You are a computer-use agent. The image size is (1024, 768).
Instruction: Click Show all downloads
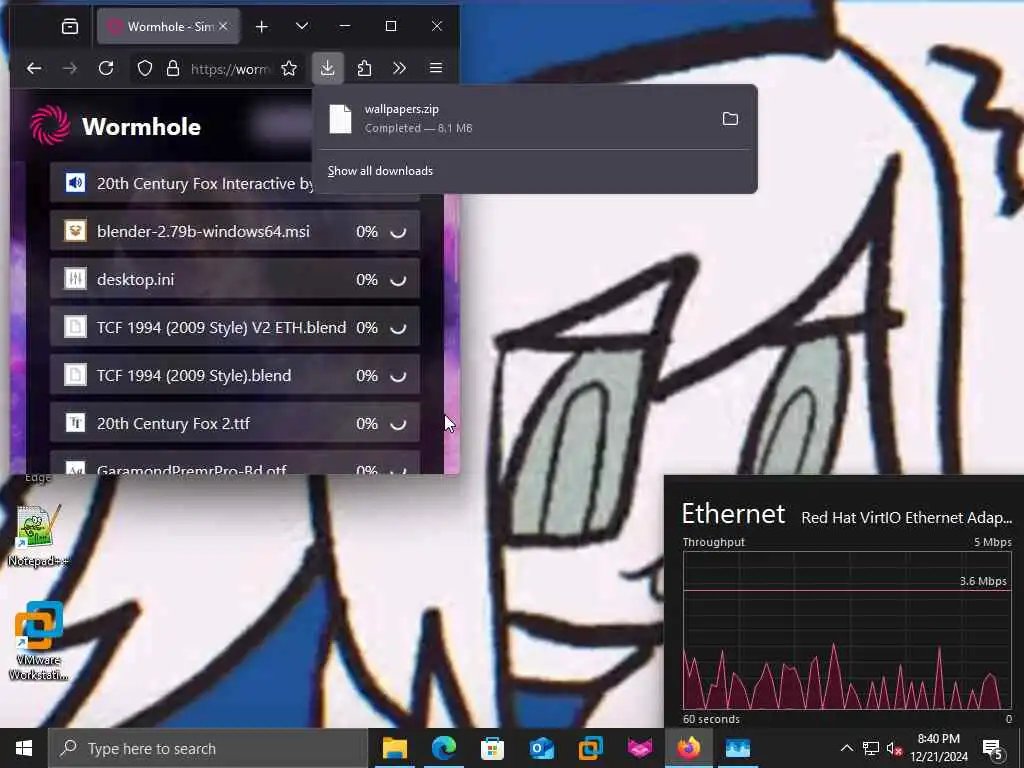pyautogui.click(x=380, y=170)
